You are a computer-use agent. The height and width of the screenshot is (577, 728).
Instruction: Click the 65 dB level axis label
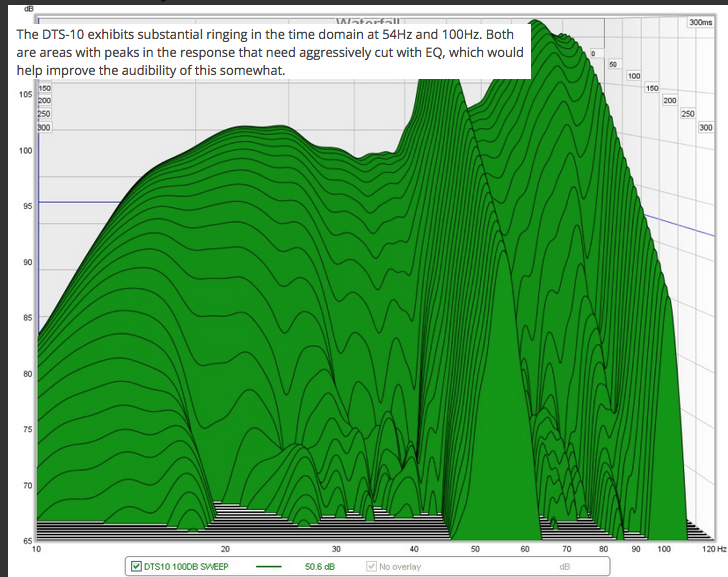(x=27, y=541)
